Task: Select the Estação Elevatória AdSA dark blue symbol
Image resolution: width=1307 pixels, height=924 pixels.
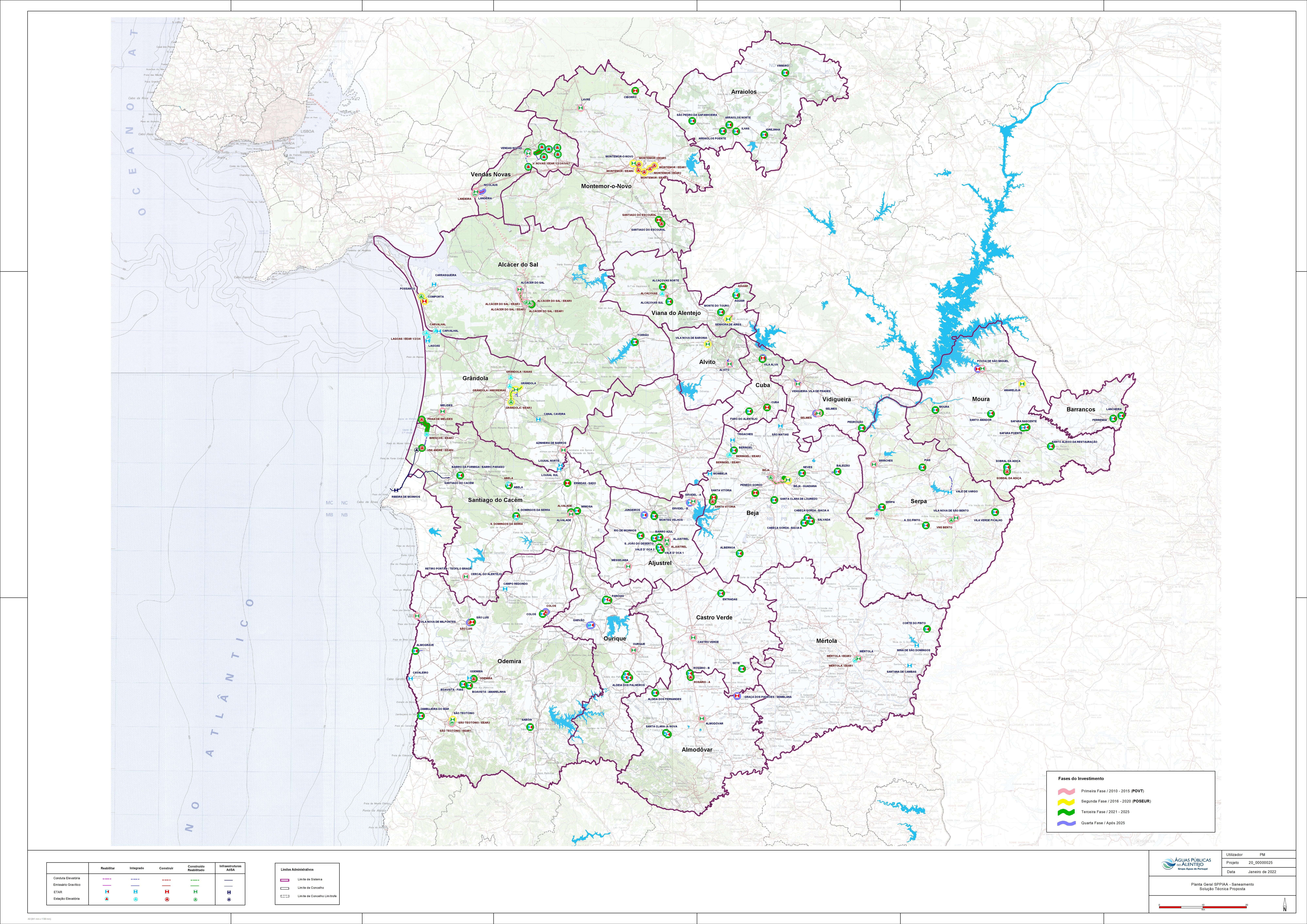Action: click(229, 900)
